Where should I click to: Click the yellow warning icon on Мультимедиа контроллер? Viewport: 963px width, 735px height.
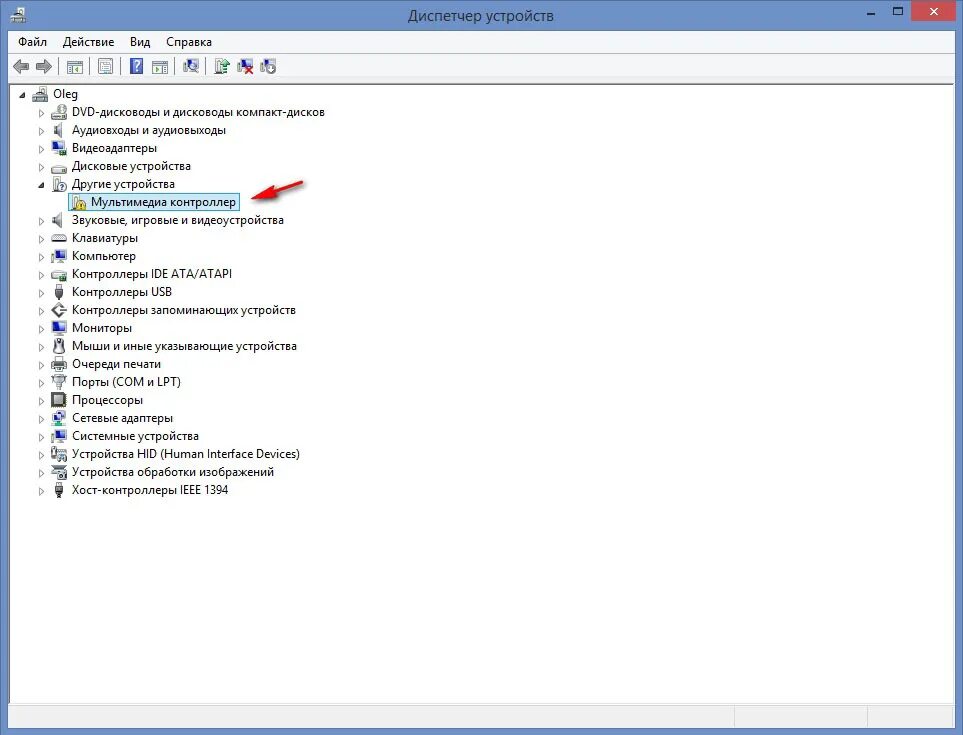(x=78, y=203)
